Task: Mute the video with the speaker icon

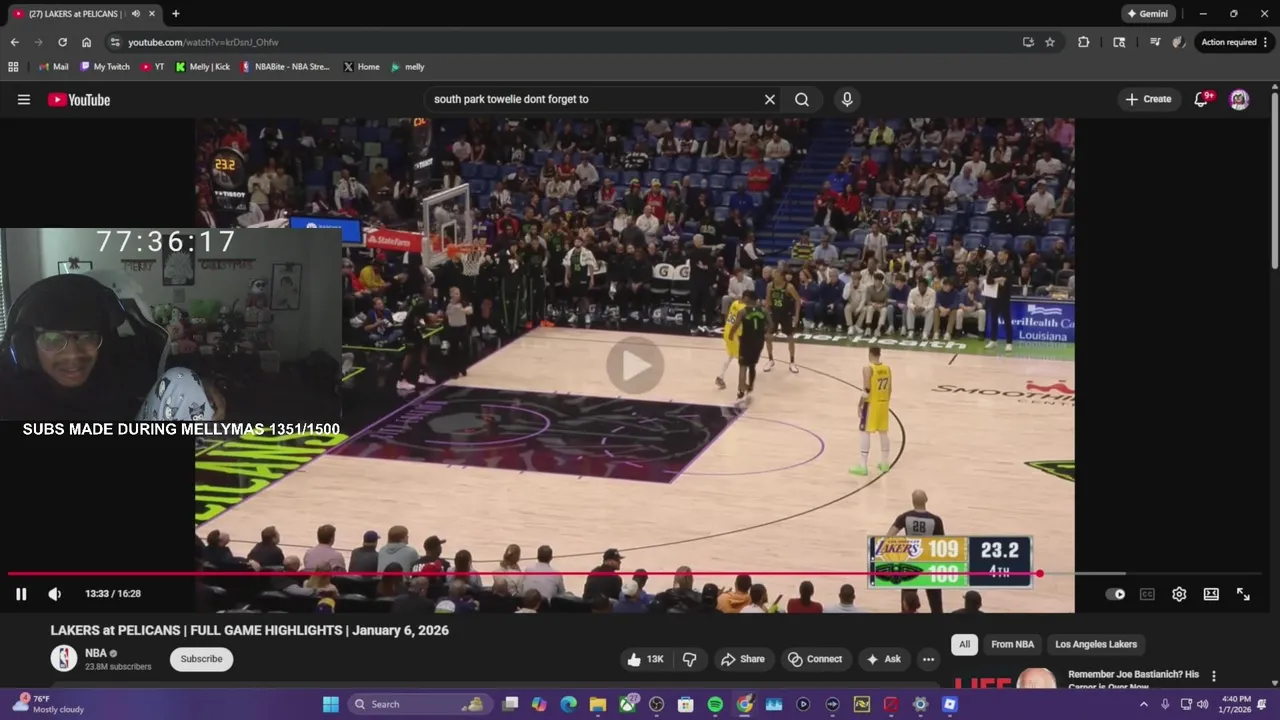Action: click(55, 594)
